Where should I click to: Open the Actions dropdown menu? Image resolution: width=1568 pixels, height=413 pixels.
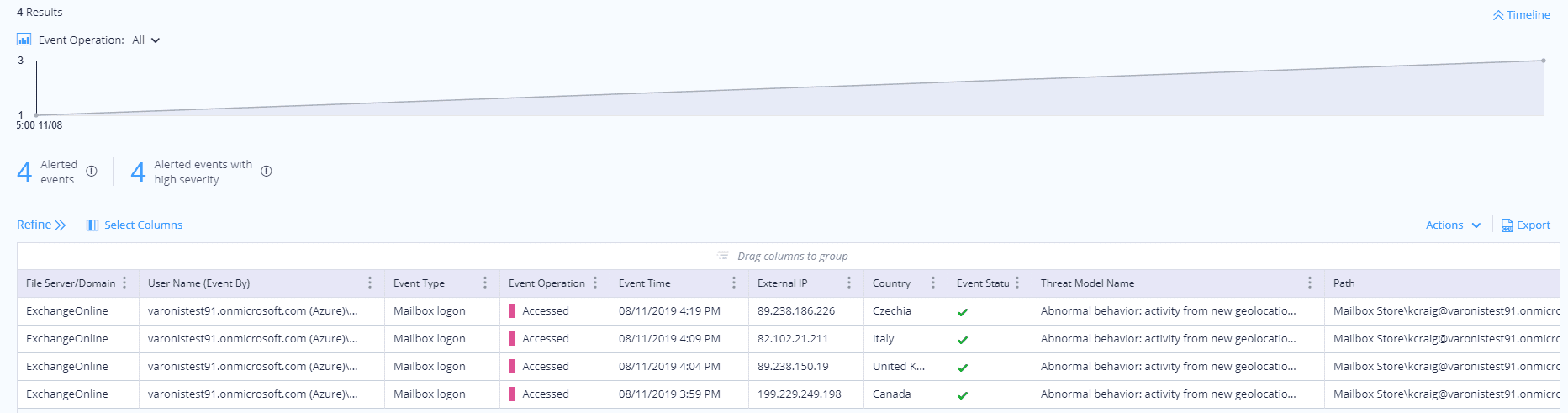tap(1453, 225)
